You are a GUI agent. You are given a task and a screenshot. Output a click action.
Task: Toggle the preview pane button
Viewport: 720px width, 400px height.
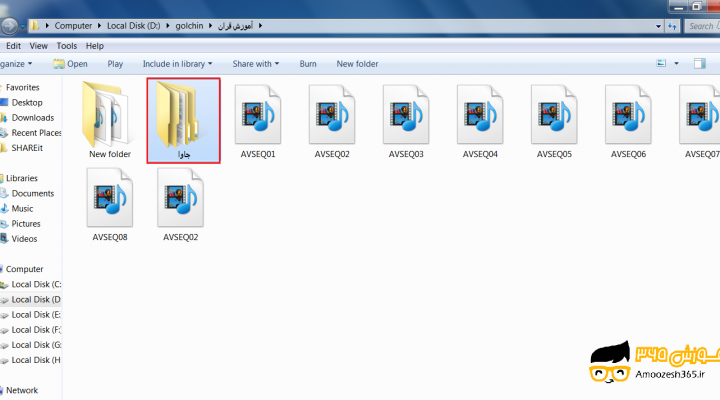[x=700, y=63]
